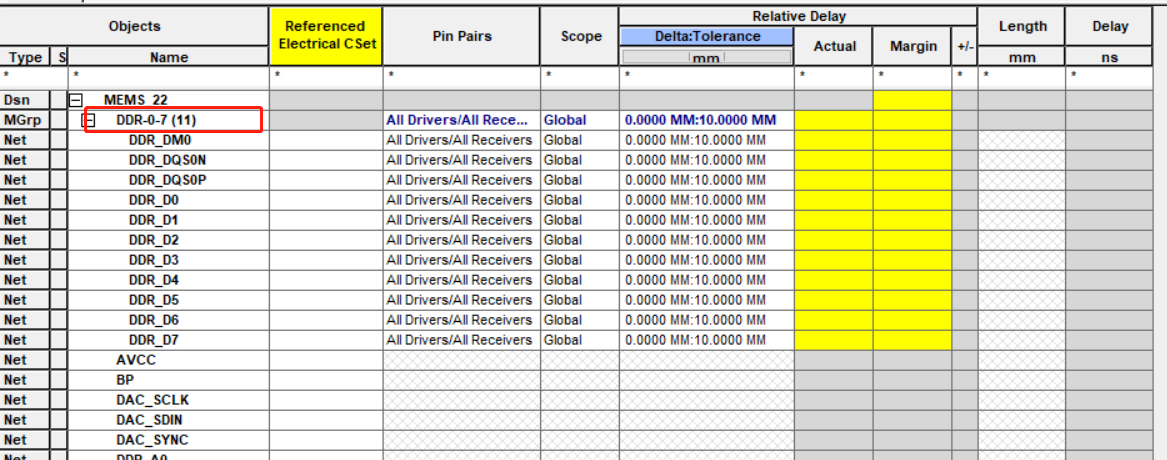Collapse the MEMS_22 design tree node
This screenshot has height=460, width=1167.
tap(75, 100)
